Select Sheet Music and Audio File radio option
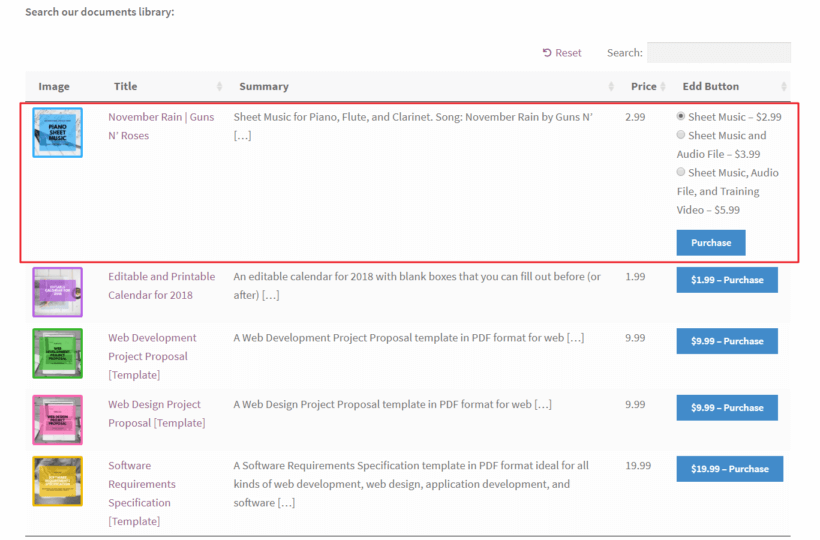The height and width of the screenshot is (540, 820). tap(680, 135)
